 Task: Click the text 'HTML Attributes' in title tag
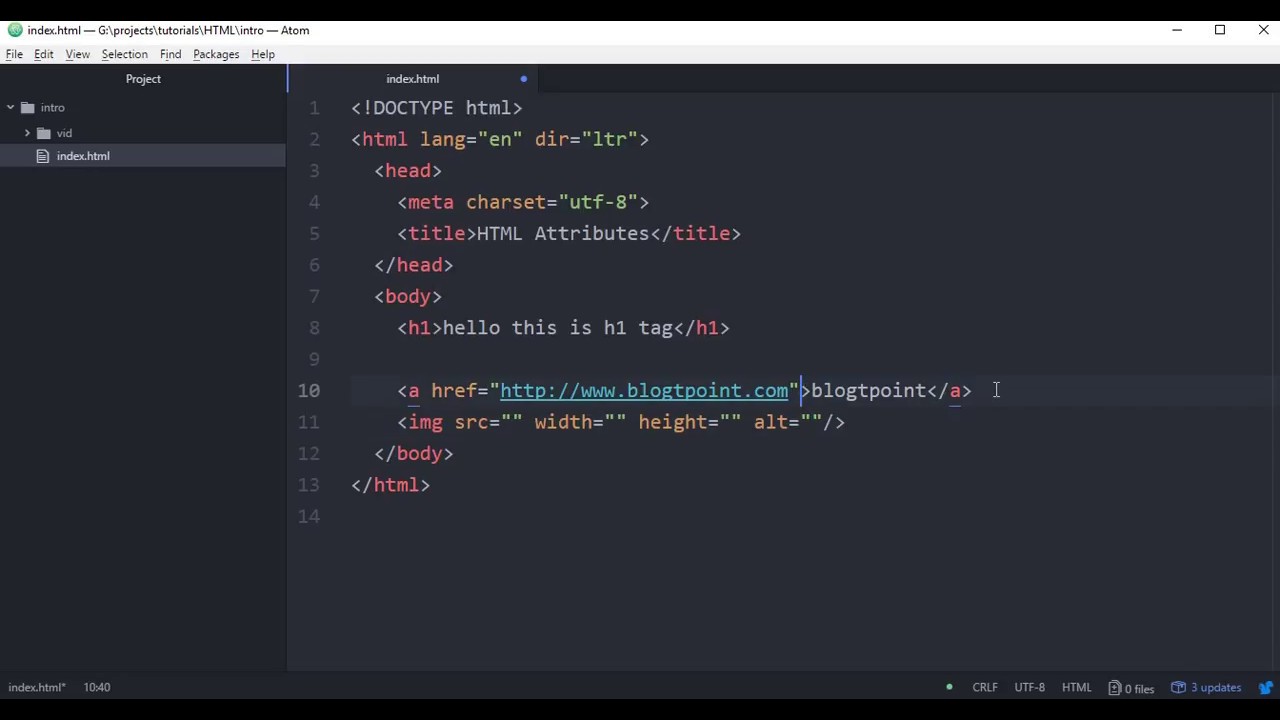(563, 234)
